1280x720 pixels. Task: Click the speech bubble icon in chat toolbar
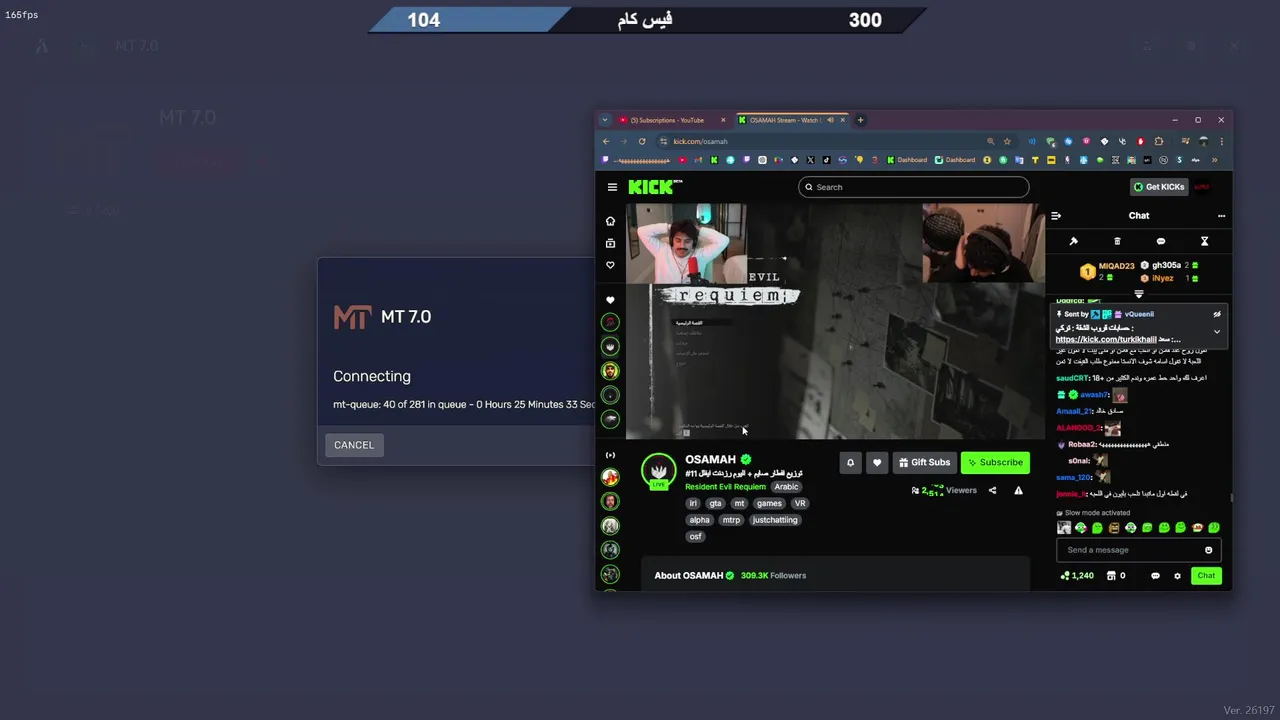[1161, 241]
